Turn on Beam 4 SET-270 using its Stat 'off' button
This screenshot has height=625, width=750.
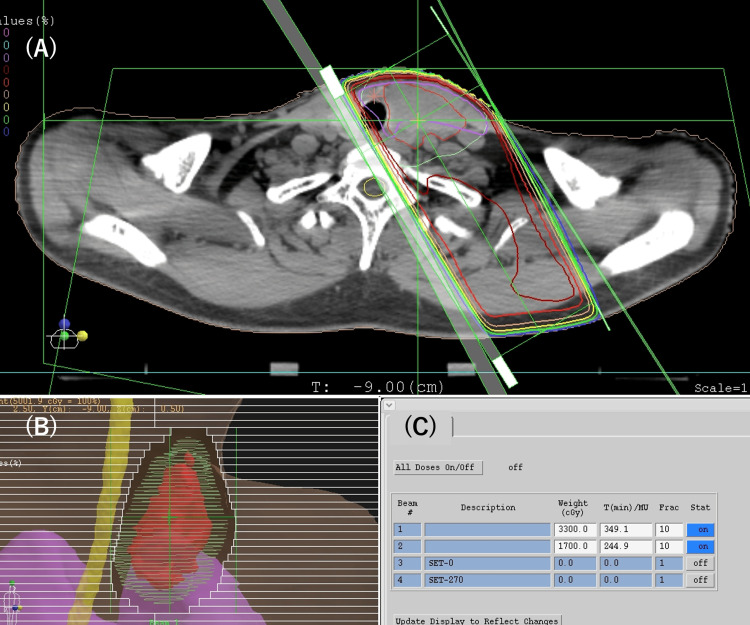pyautogui.click(x=701, y=580)
